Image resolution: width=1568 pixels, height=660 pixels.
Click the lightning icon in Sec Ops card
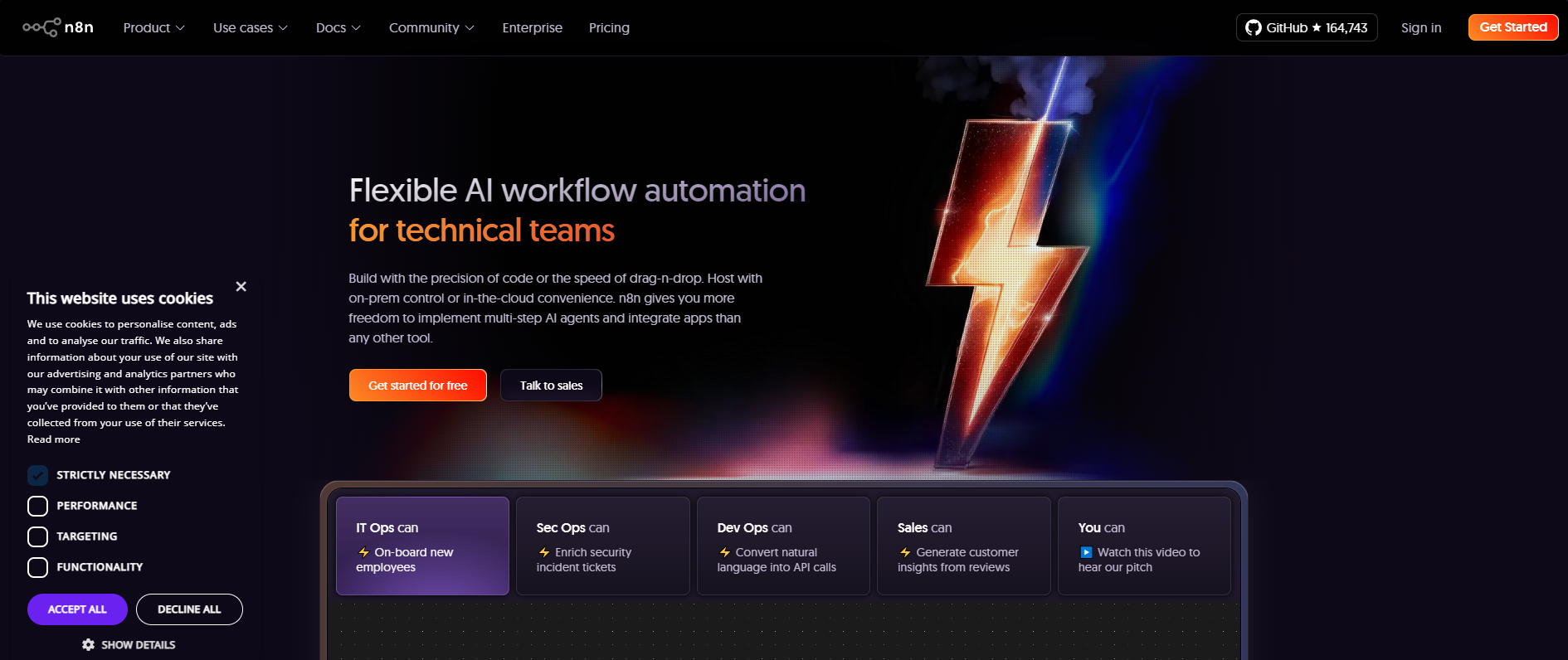544,552
